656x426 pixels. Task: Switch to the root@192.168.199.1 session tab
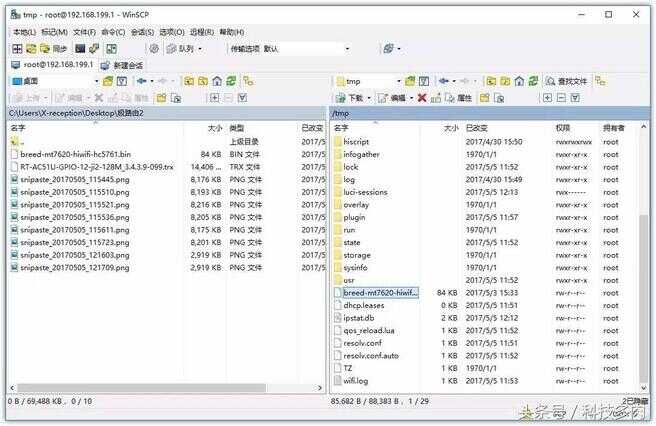[50, 64]
